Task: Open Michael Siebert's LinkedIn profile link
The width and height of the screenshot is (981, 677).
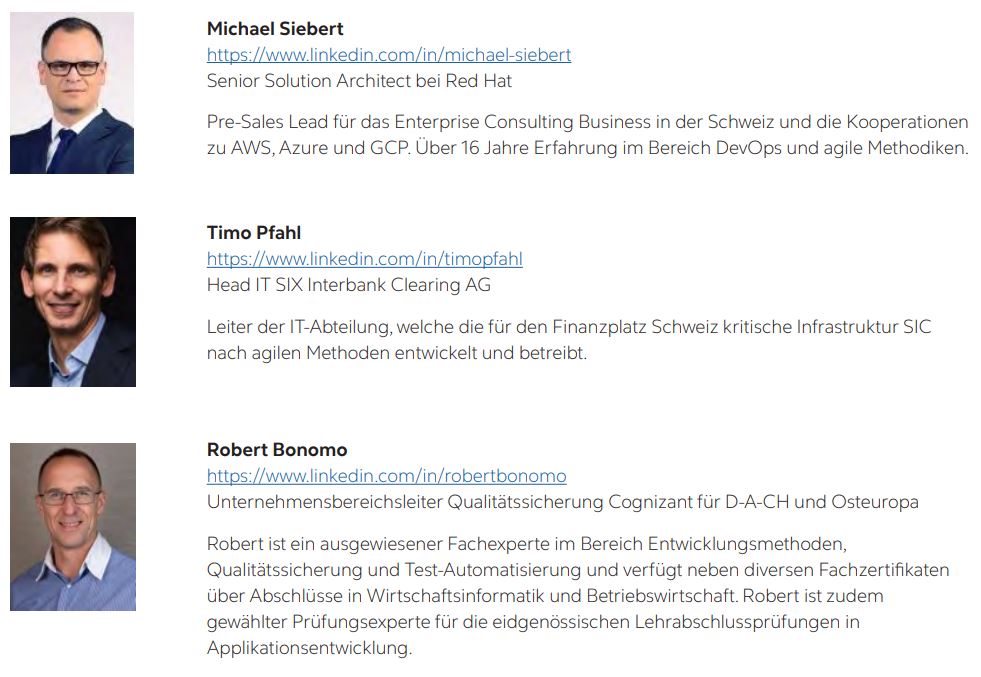Action: (389, 55)
